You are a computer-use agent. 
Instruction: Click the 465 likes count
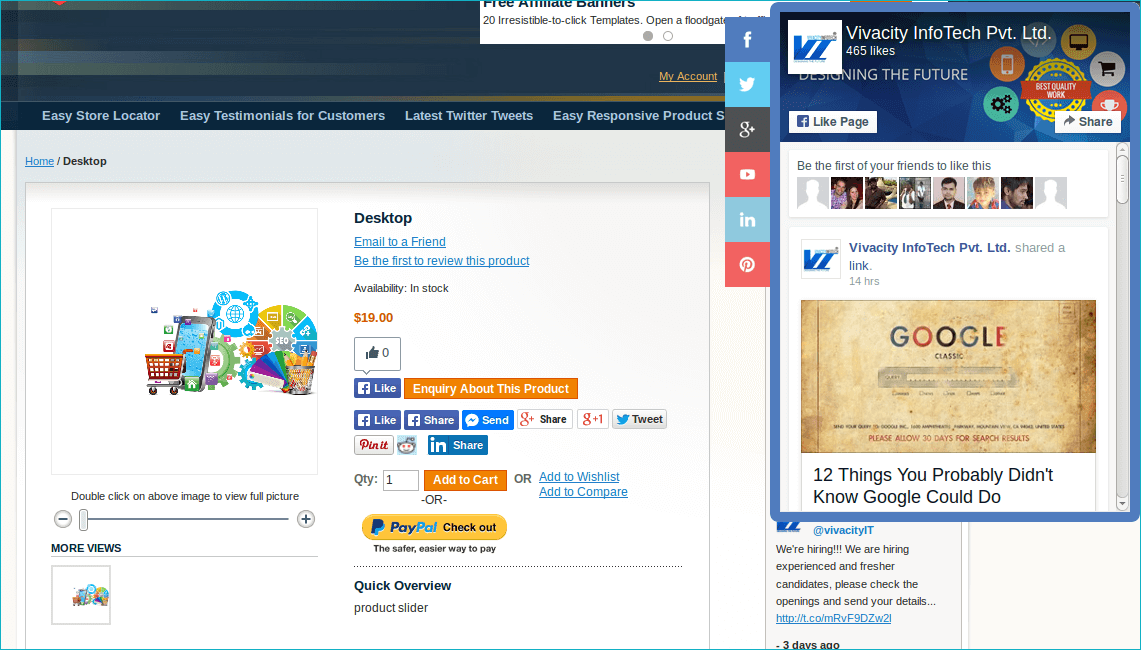[x=870, y=51]
